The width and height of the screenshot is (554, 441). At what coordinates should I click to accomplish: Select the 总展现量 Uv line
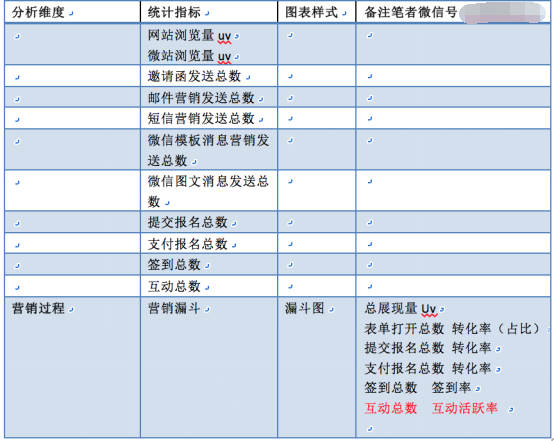(401, 308)
